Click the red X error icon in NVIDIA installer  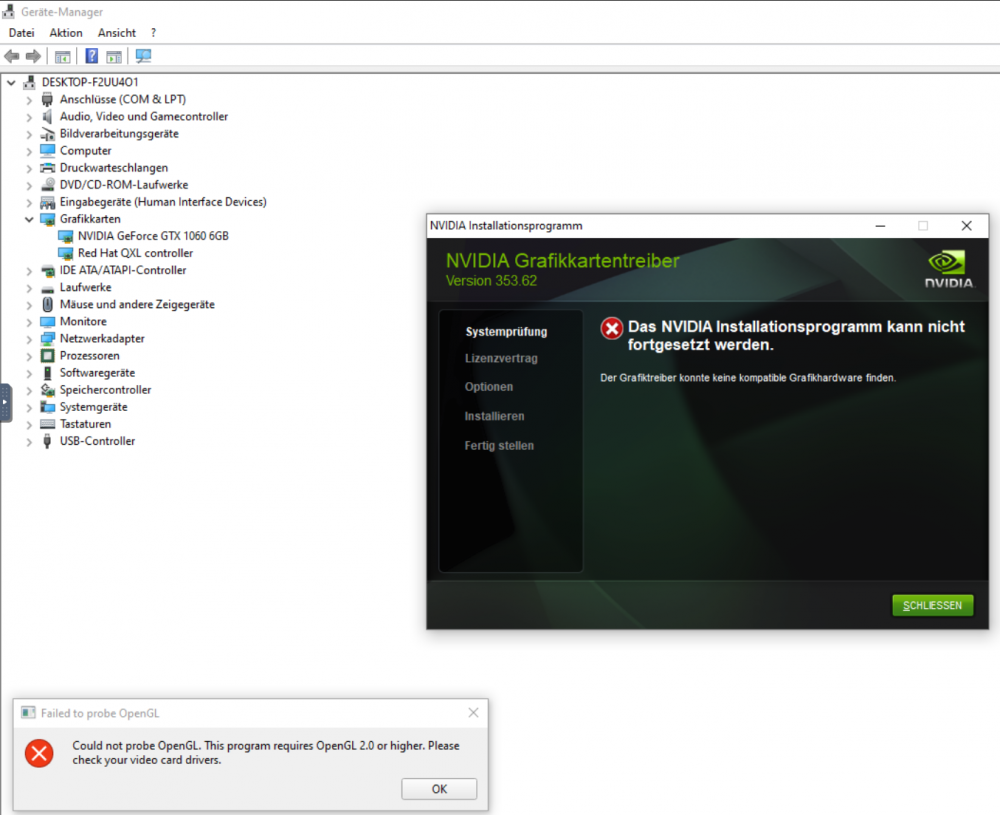tap(612, 328)
